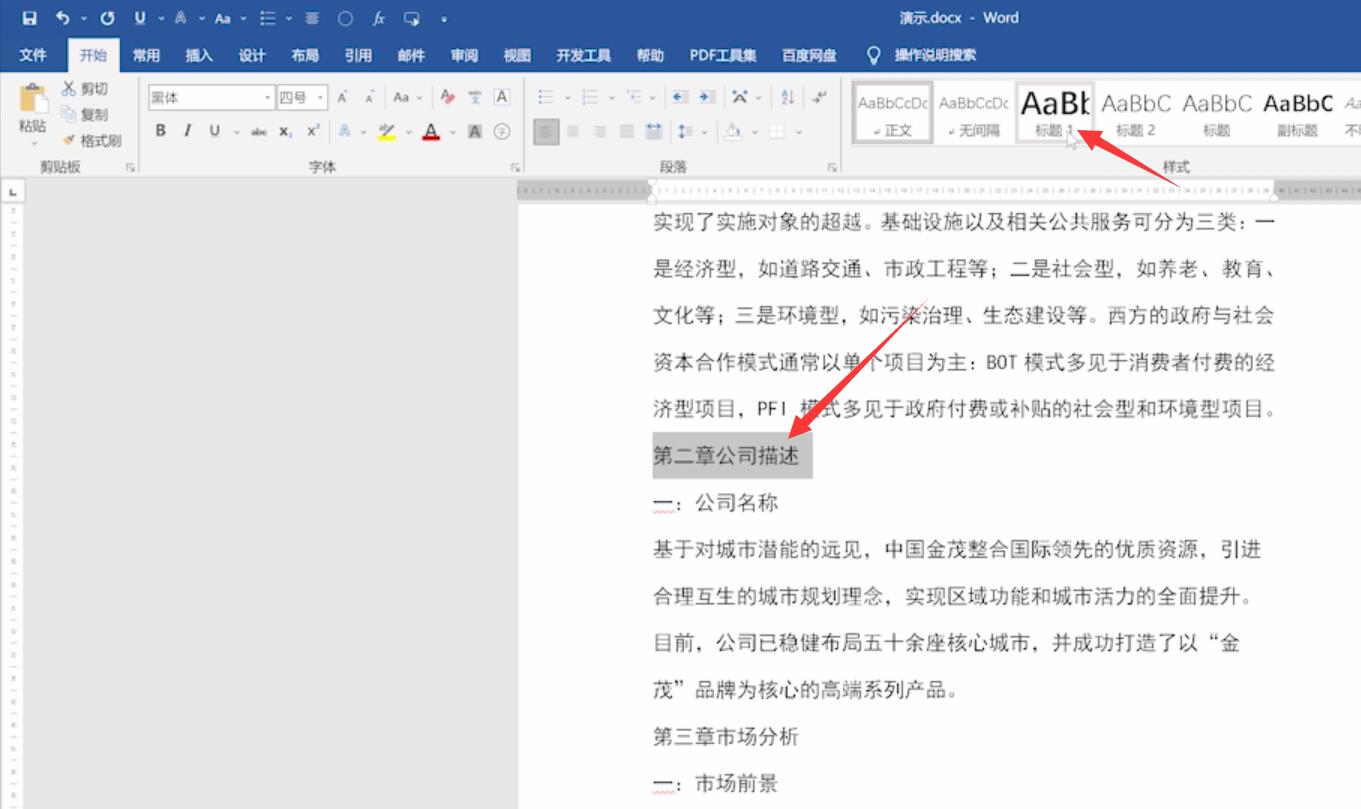The height and width of the screenshot is (809, 1361).
Task: Toggle superscript x² formatting
Action: [313, 131]
